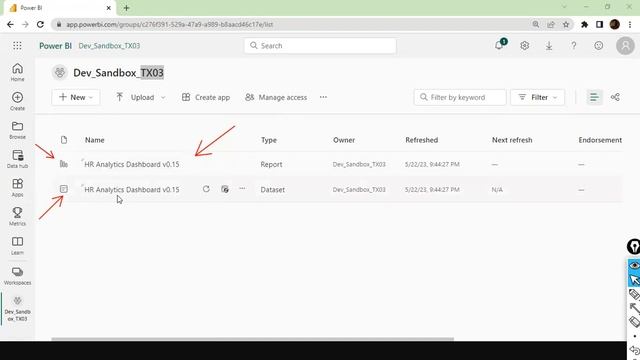Focus the Filter by keyword field
640x360 pixels.
(x=460, y=97)
